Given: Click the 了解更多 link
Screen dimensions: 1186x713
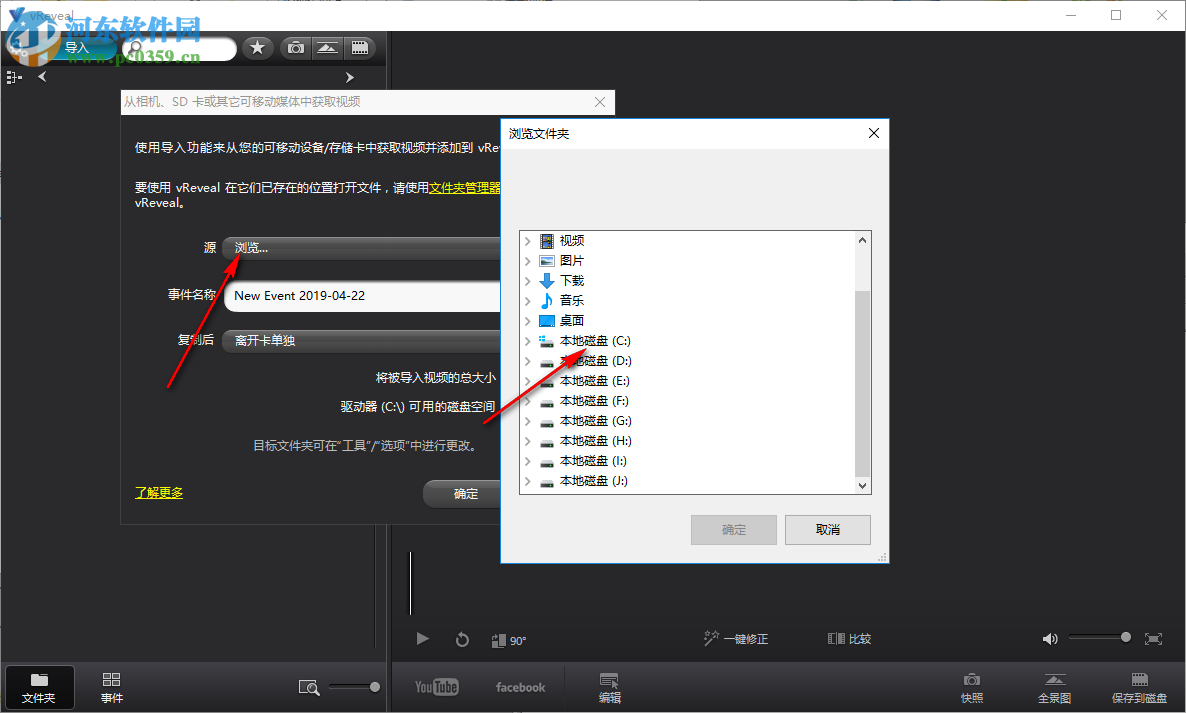Looking at the screenshot, I should click(158, 493).
